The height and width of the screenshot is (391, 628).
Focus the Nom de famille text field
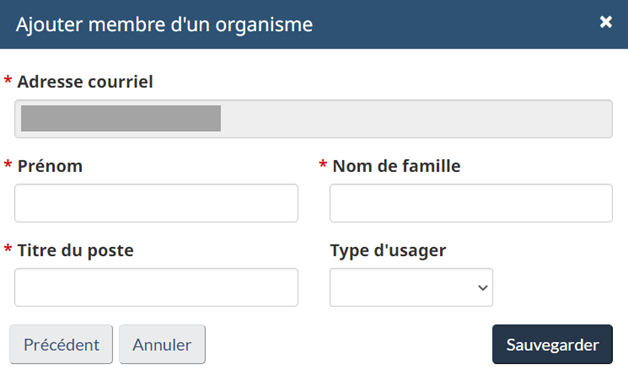[471, 203]
